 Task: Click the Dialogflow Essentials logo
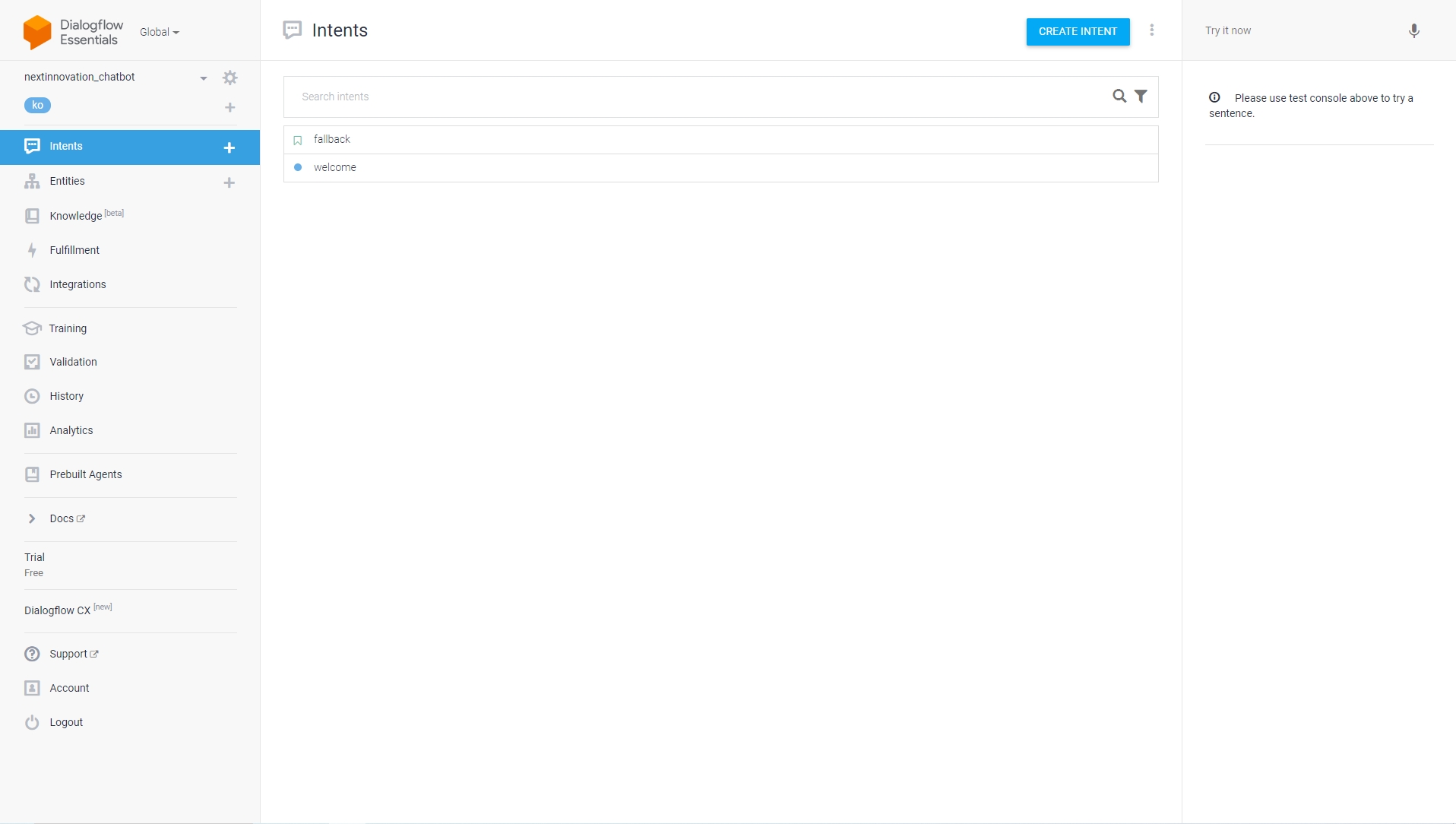(x=73, y=32)
